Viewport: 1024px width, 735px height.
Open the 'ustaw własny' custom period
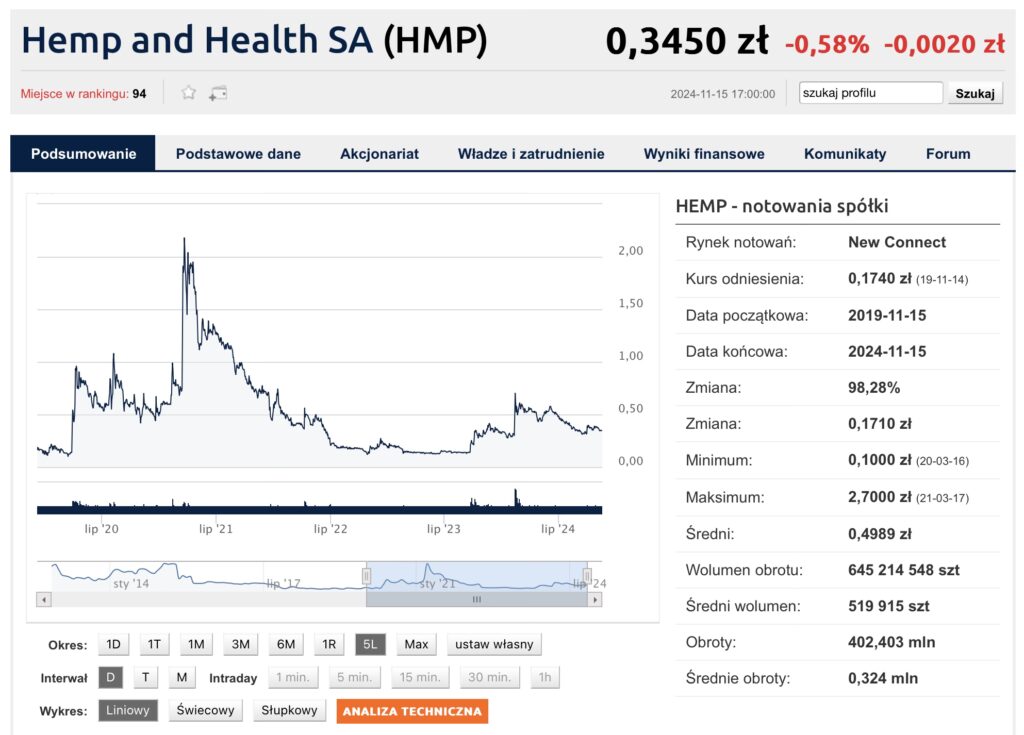pyautogui.click(x=494, y=644)
